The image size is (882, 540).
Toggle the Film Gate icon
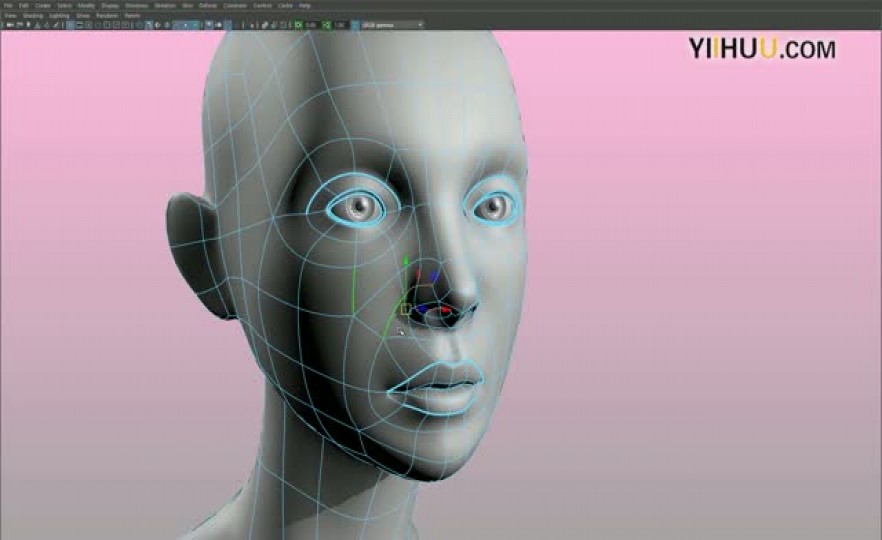coord(79,25)
